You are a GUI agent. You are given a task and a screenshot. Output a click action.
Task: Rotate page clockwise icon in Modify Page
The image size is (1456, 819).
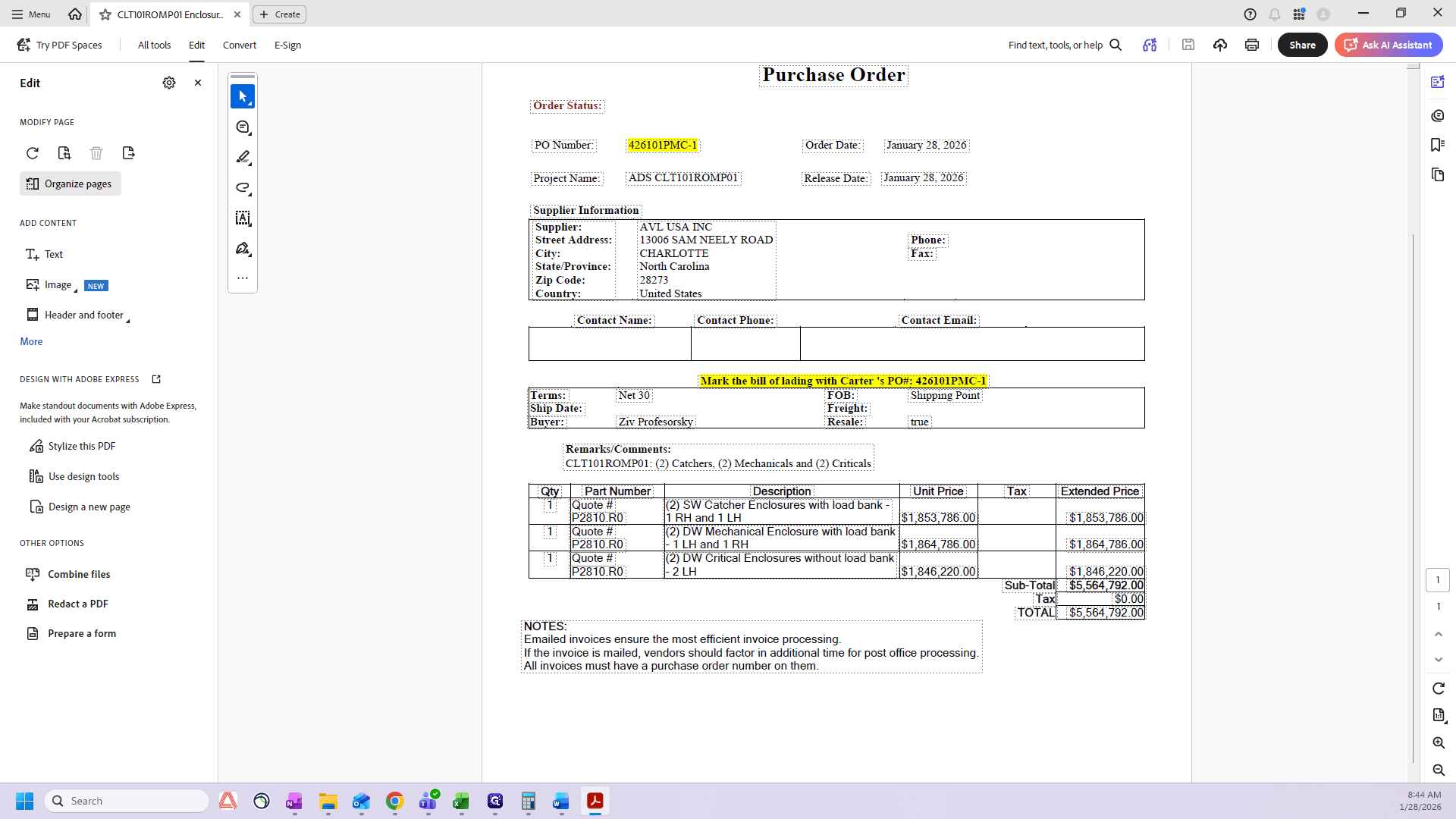point(33,153)
